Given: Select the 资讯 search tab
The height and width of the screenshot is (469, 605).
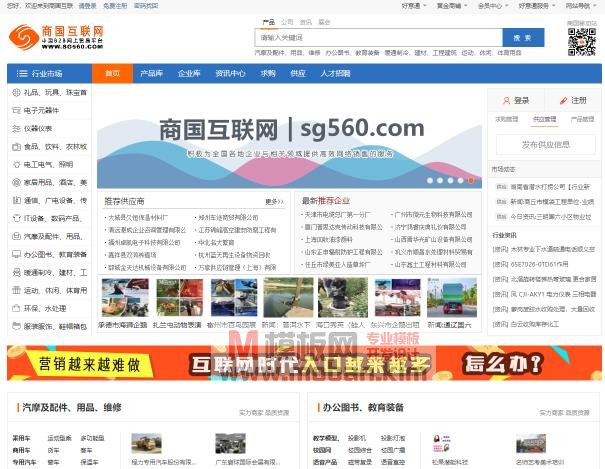Looking at the screenshot, I should (x=306, y=22).
